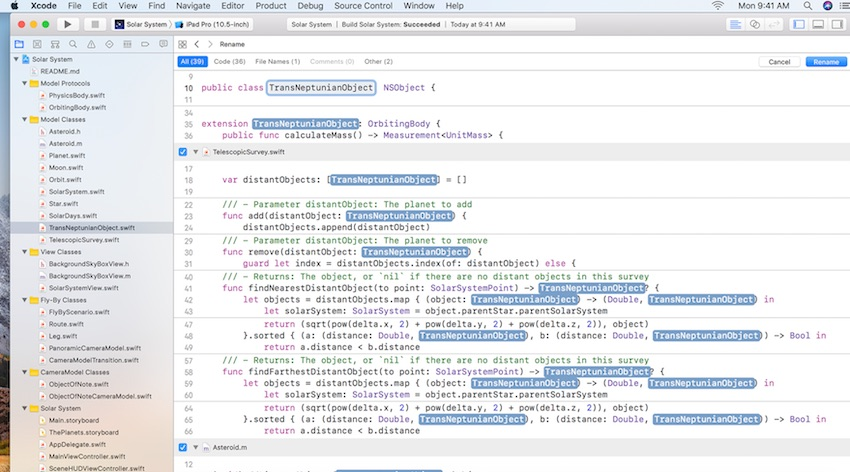Collapse the Model Classes folder
The height and width of the screenshot is (472, 850).
[x=24, y=119]
